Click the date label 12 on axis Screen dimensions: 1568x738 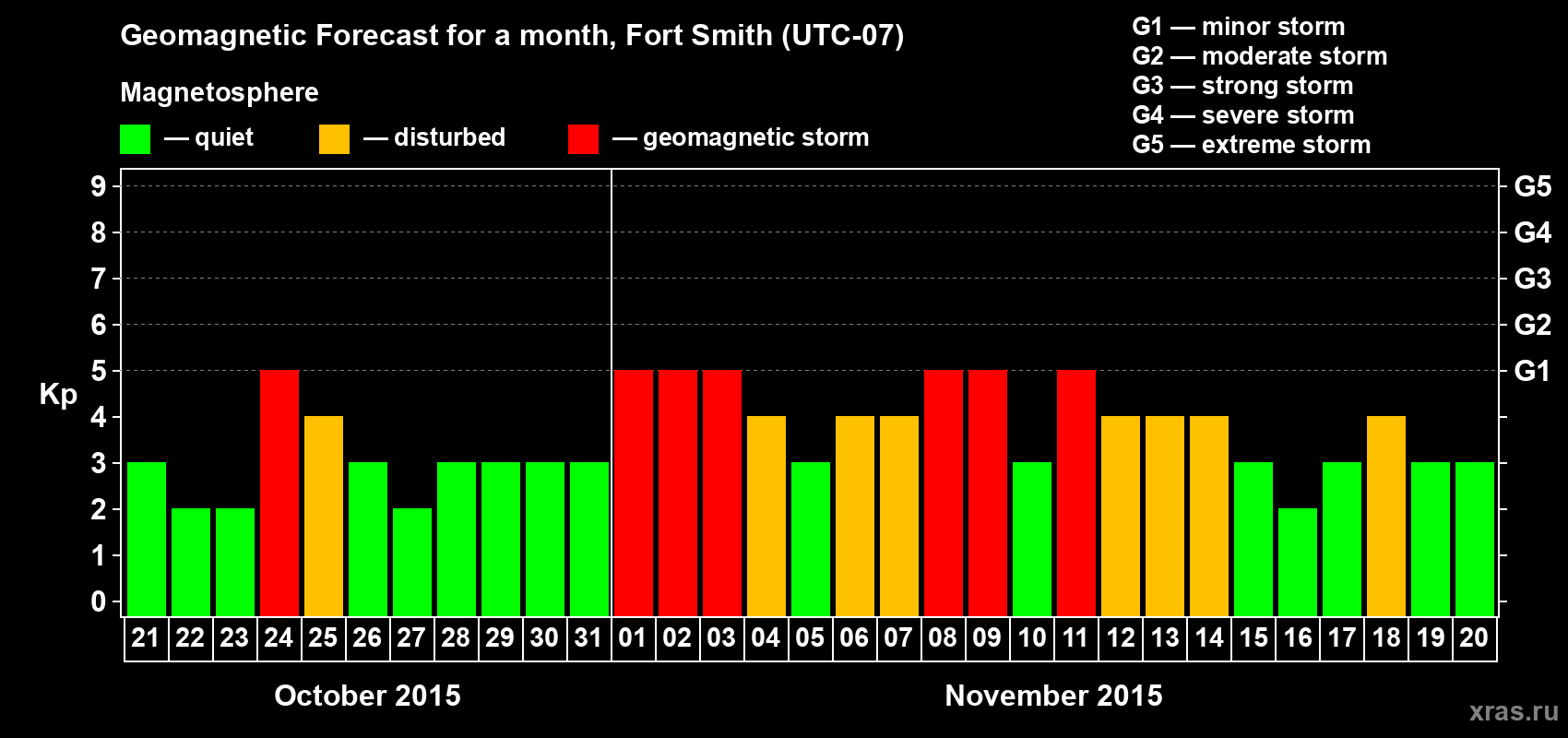coord(1121,637)
